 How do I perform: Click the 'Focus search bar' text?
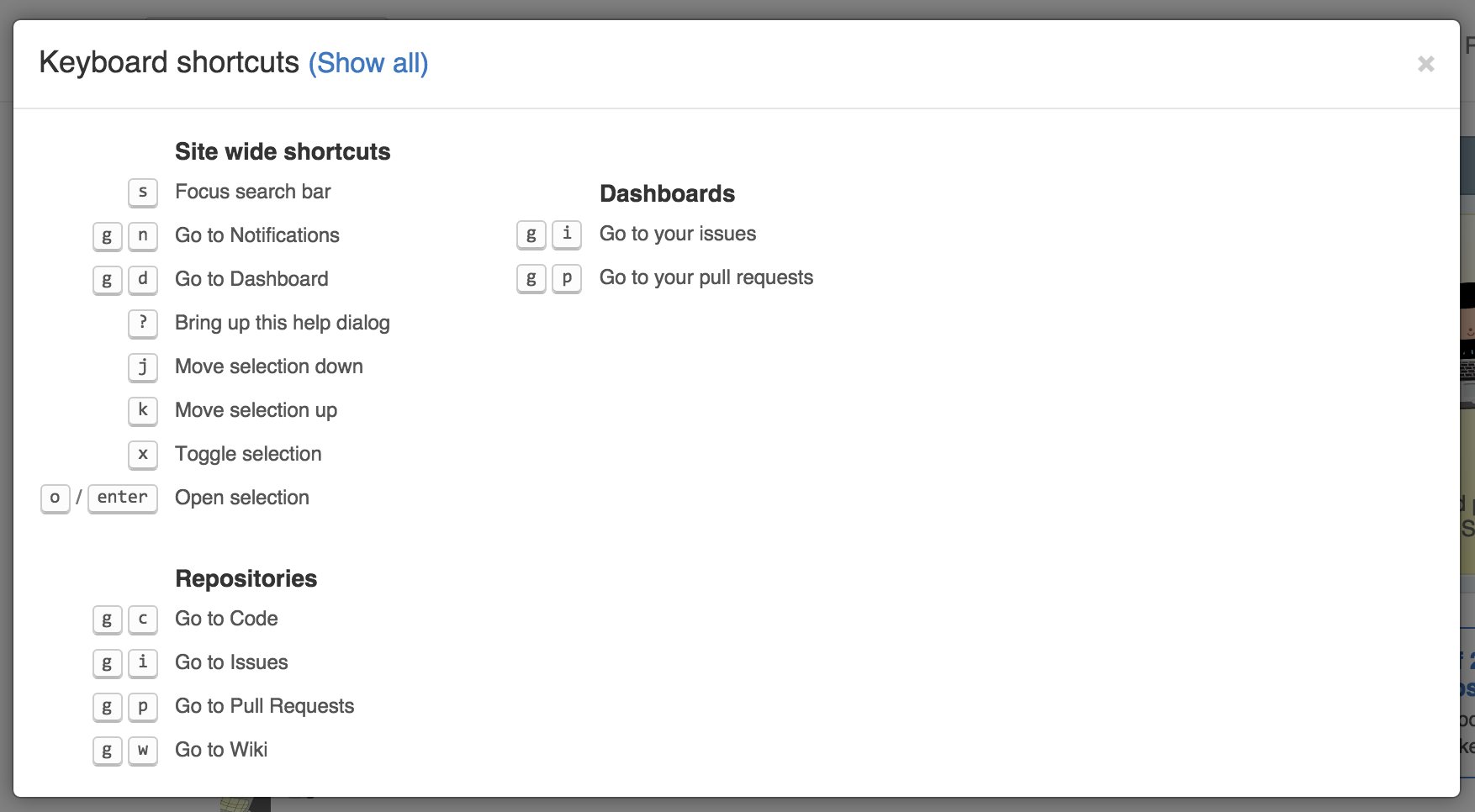tap(253, 192)
